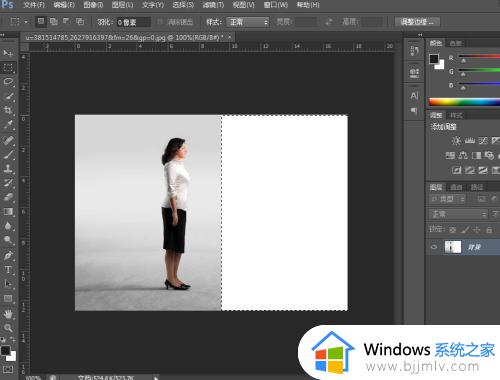The image size is (500, 380).
Task: Add an Invert adjustment
Action: coord(457,170)
